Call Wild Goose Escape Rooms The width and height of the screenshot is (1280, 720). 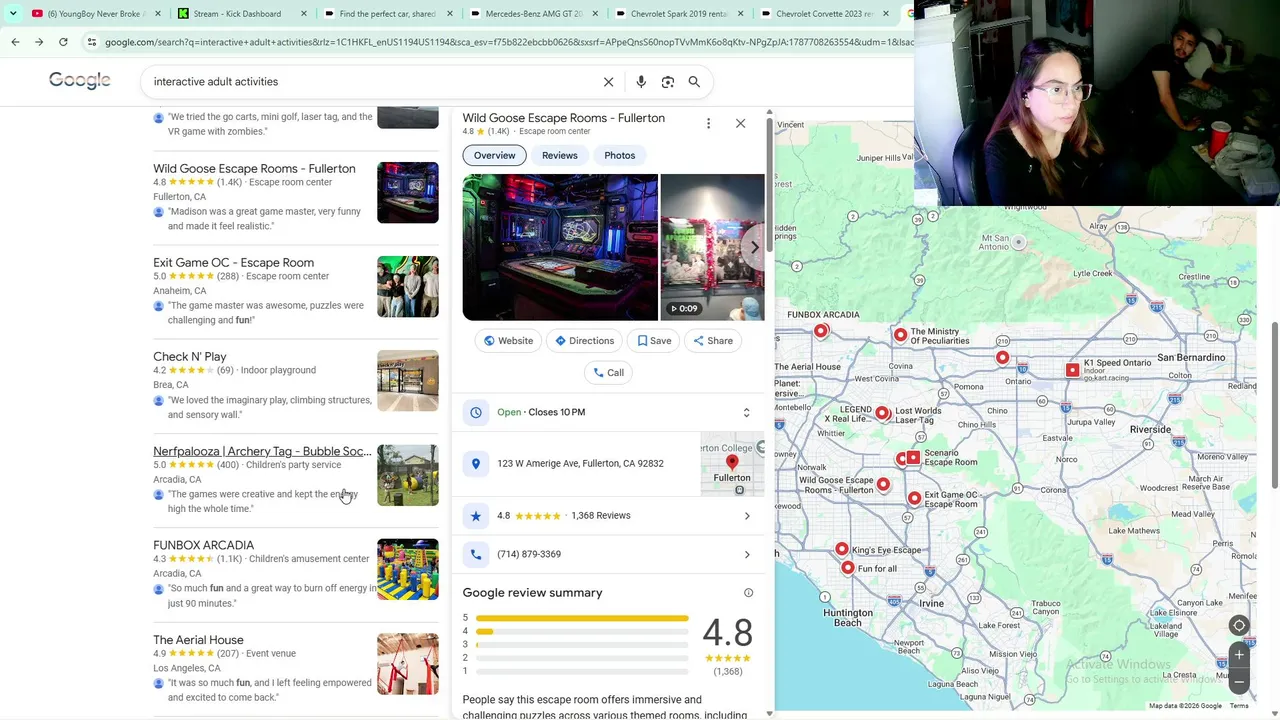[608, 373]
